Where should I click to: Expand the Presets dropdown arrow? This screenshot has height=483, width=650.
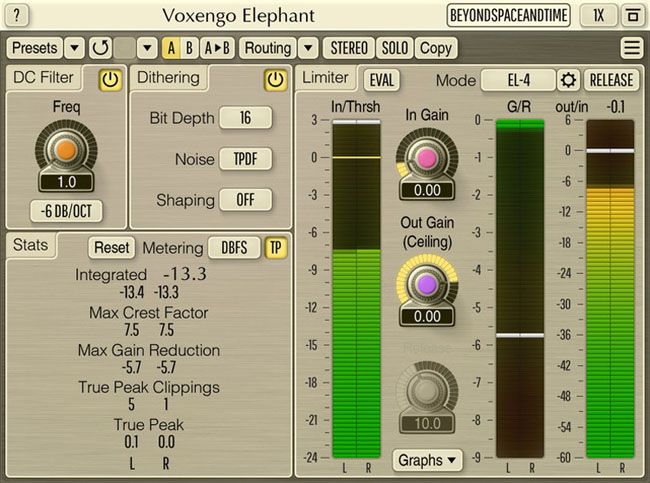[x=75, y=48]
